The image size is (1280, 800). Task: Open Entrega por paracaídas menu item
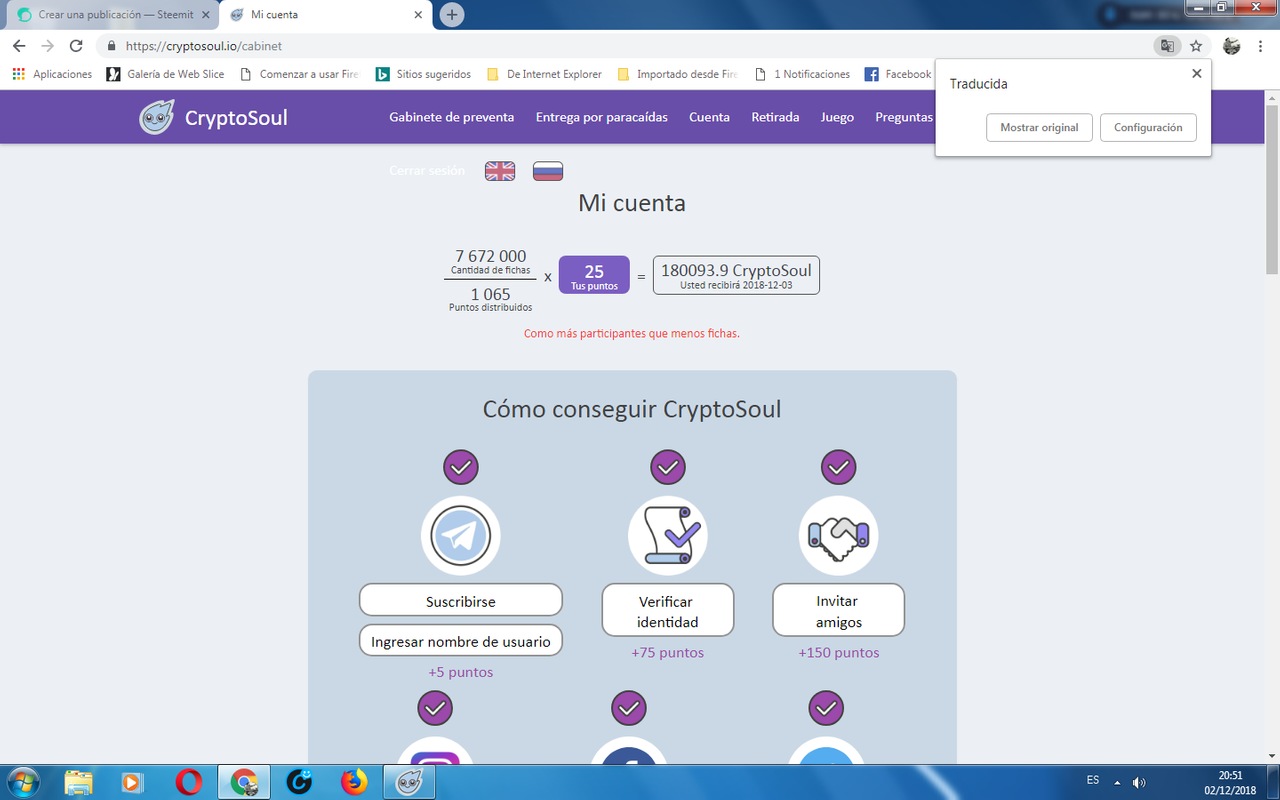[x=602, y=117]
